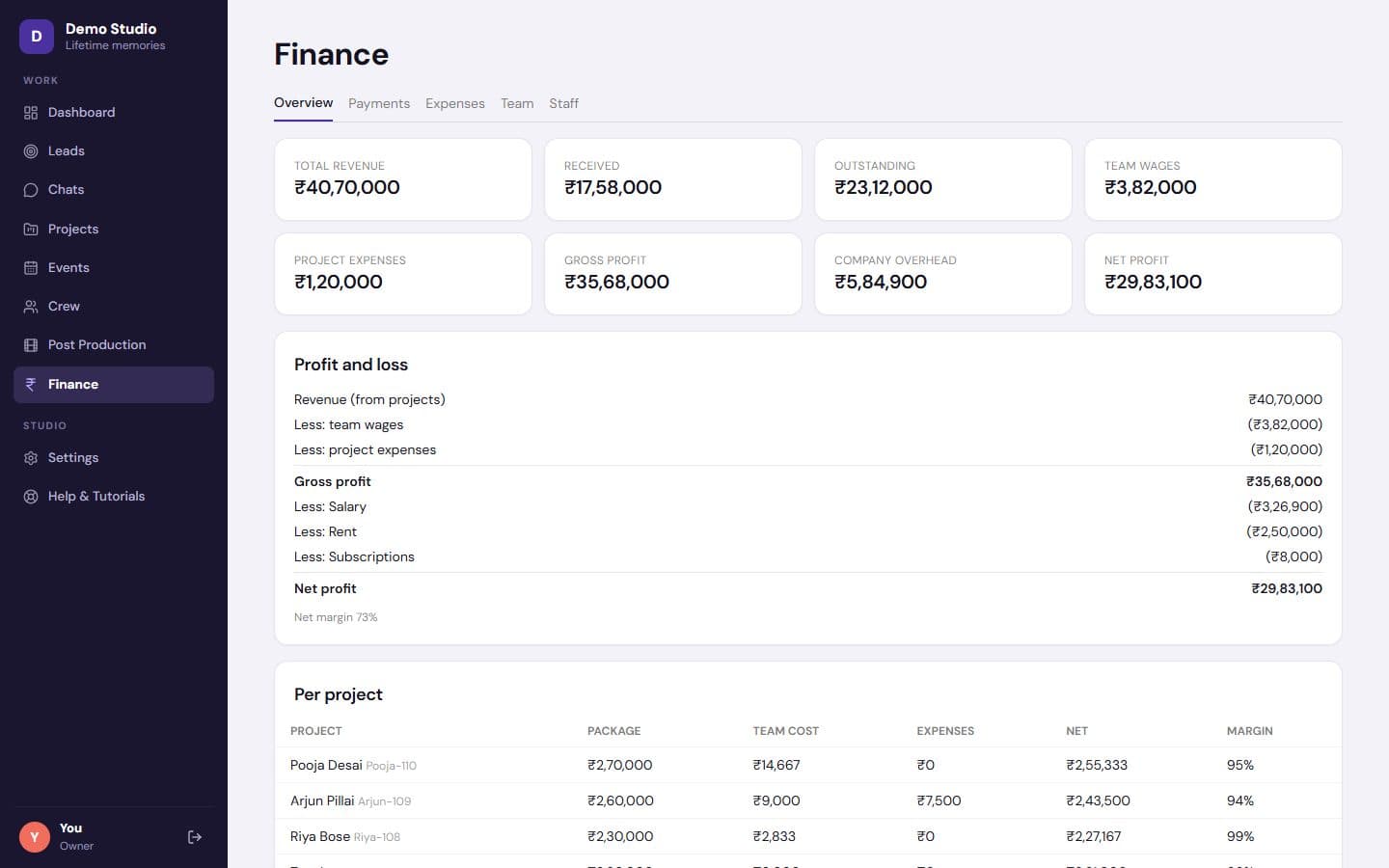1389x868 pixels.
Task: Switch to the Payments tab
Action: pyautogui.click(x=379, y=103)
